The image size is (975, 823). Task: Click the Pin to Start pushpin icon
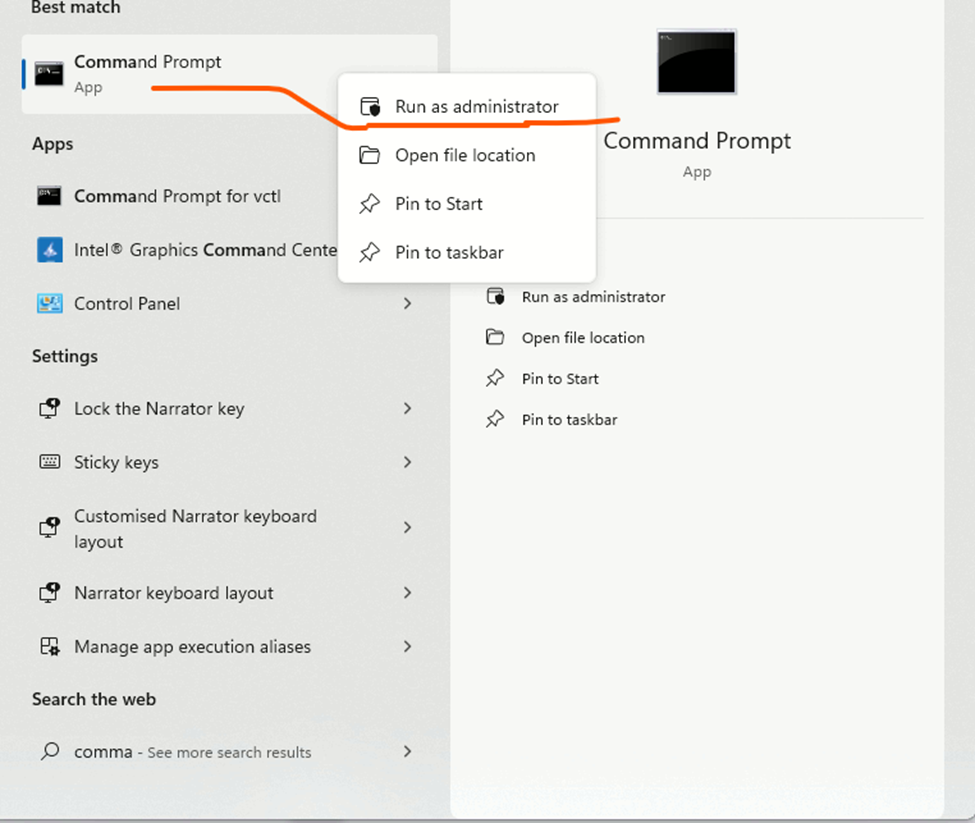(369, 204)
